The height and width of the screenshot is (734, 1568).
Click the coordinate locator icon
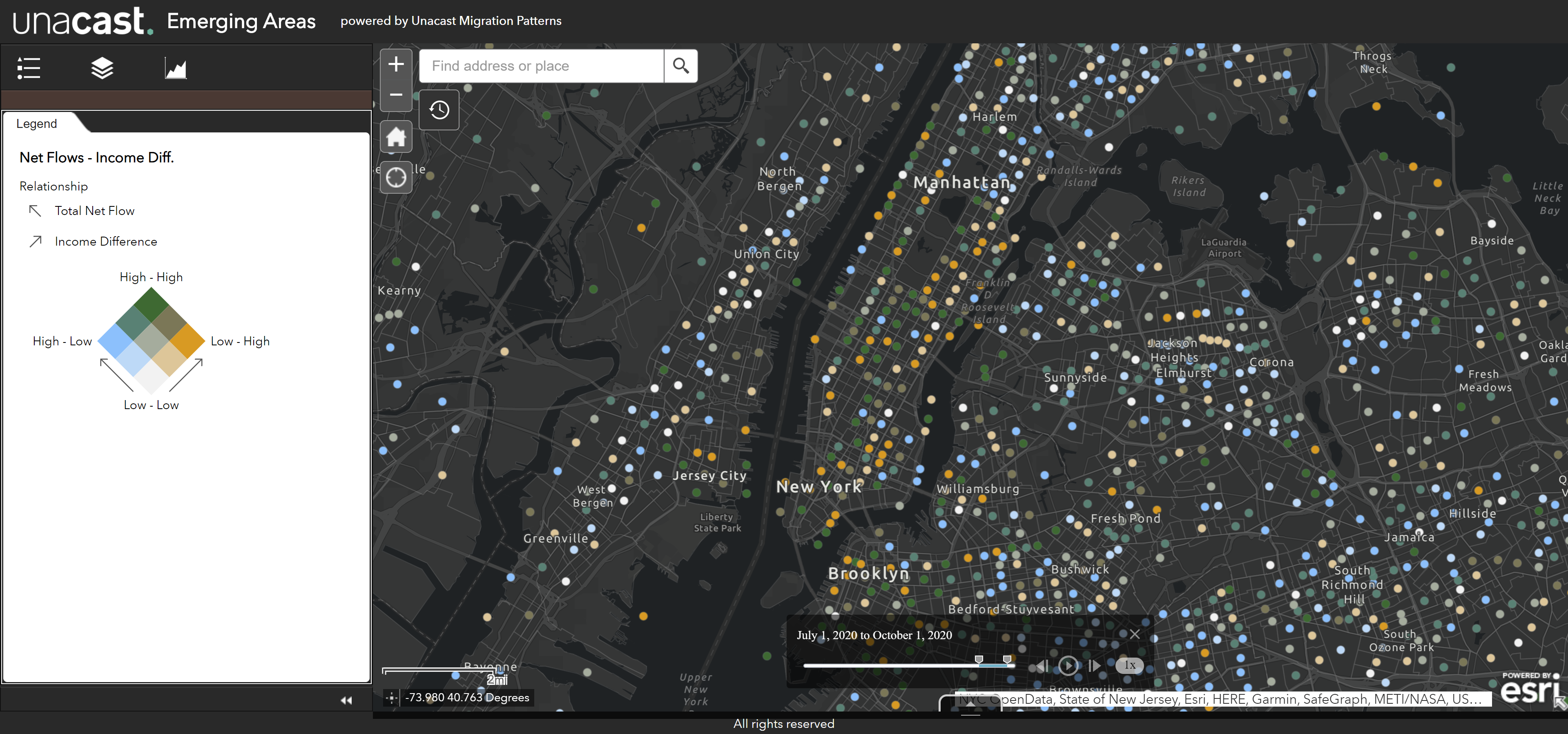click(x=391, y=698)
